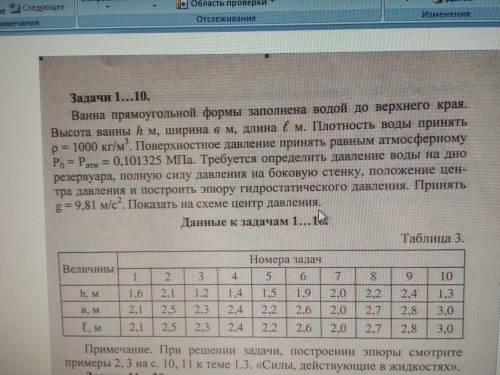500x375 pixels.
Task: Click the Следующее comment button
Action: pyautogui.click(x=36, y=7)
